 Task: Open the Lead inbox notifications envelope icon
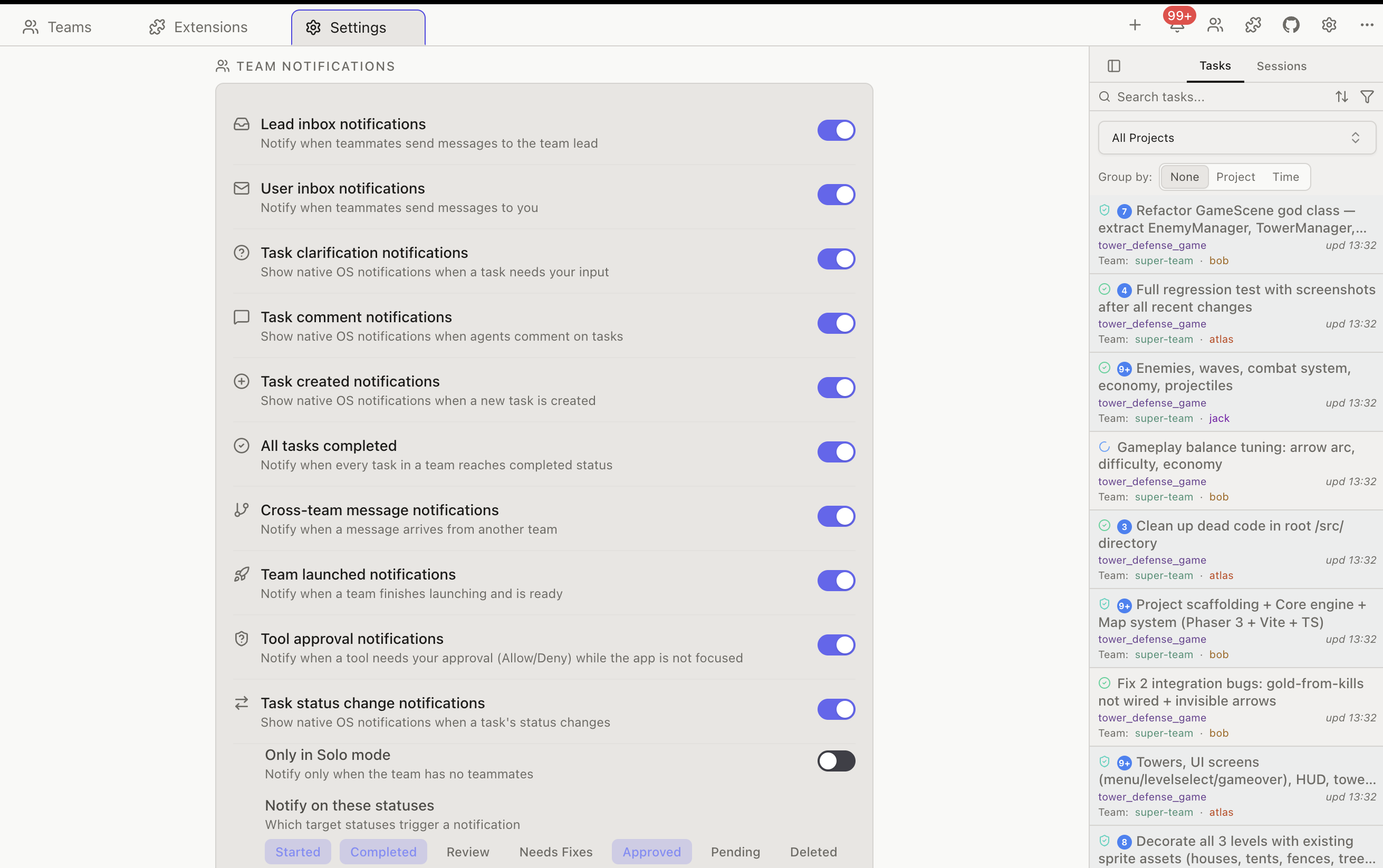(241, 123)
